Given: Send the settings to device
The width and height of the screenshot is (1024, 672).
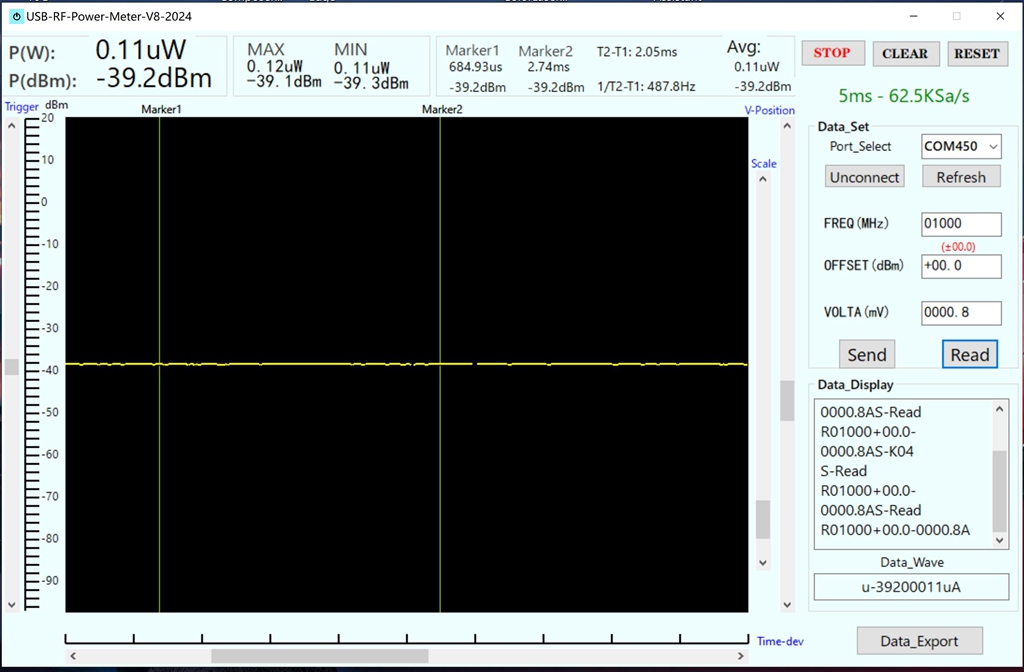Looking at the screenshot, I should tap(867, 354).
